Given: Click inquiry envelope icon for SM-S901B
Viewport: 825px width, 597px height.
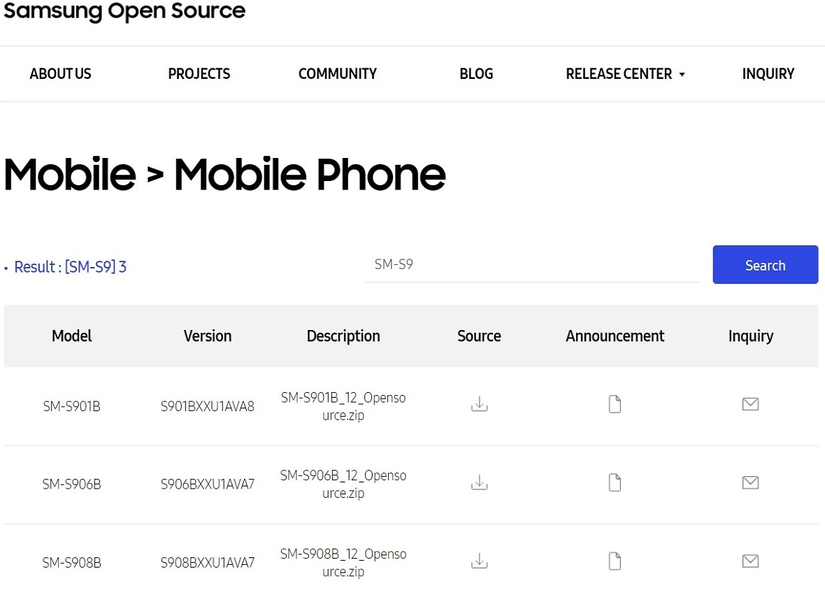Looking at the screenshot, I should [x=750, y=404].
